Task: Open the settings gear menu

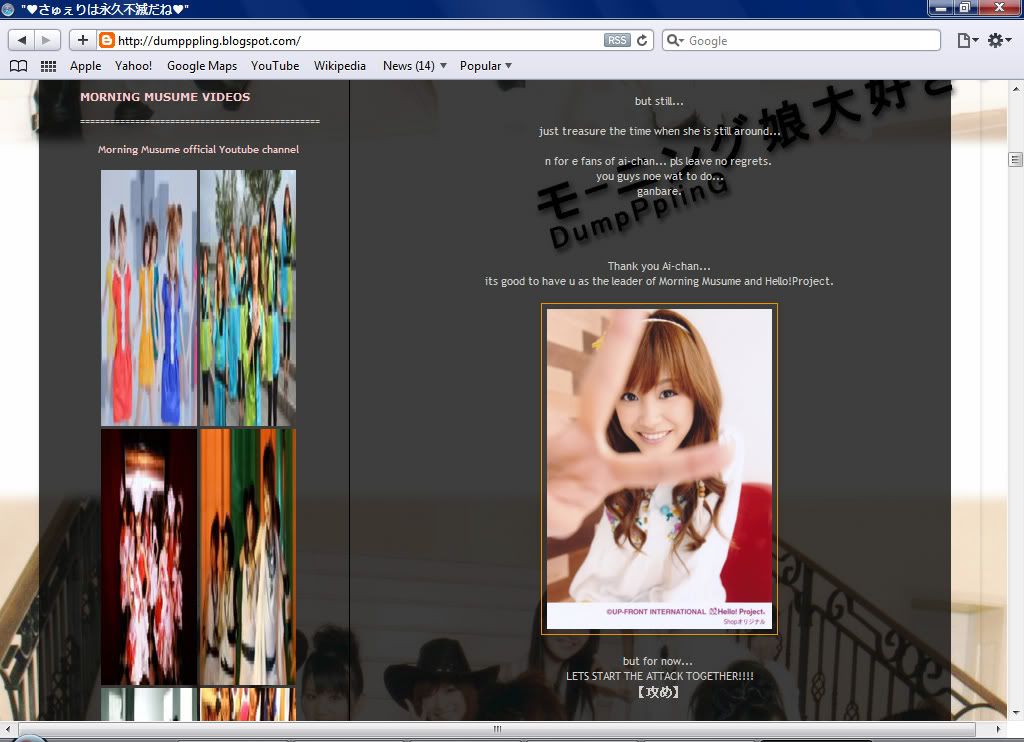Action: coord(999,40)
